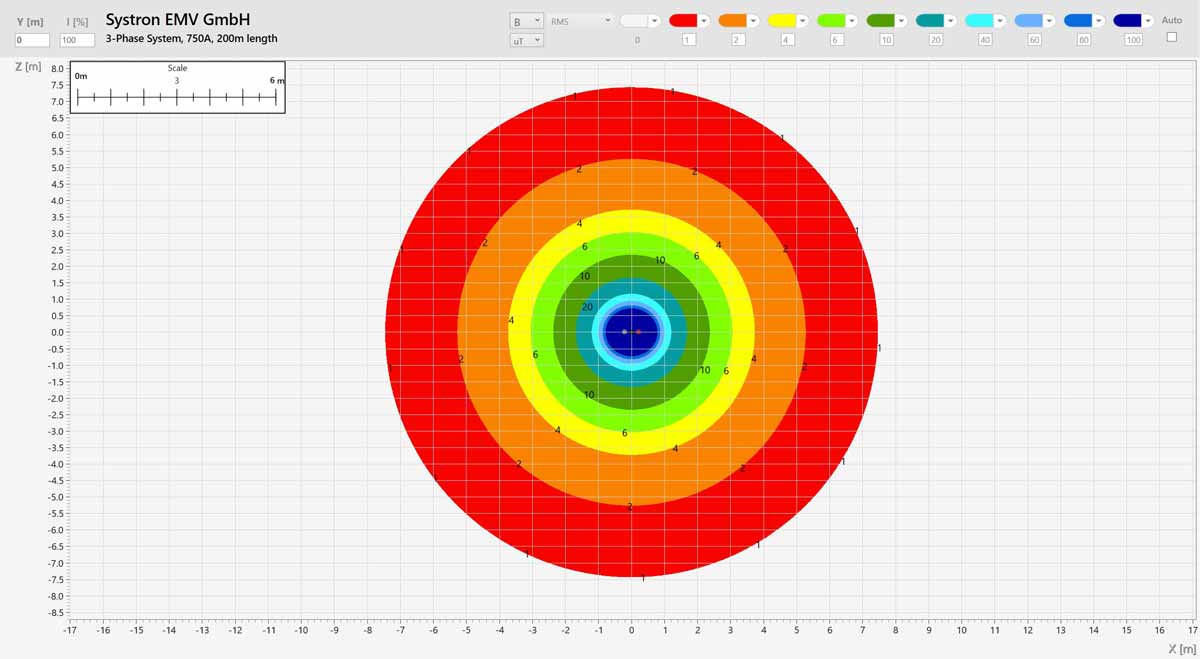Open the uT unit dropdown
The image size is (1200, 659).
[x=526, y=40]
